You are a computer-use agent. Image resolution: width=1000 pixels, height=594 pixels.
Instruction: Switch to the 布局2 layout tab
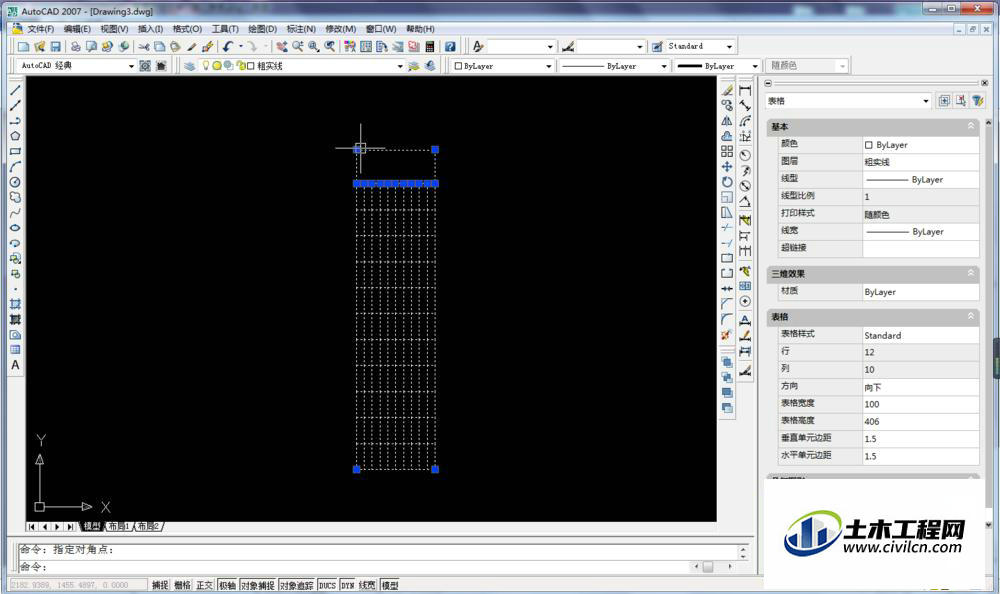coord(149,526)
